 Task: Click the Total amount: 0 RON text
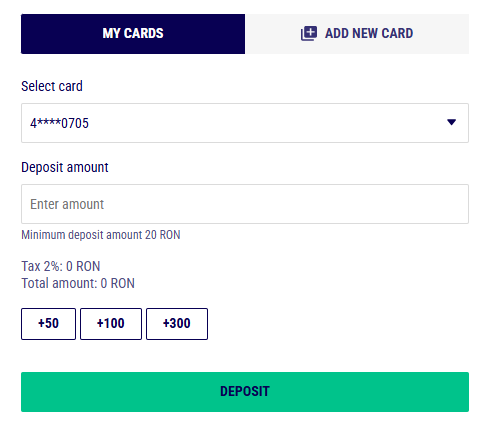(78, 283)
